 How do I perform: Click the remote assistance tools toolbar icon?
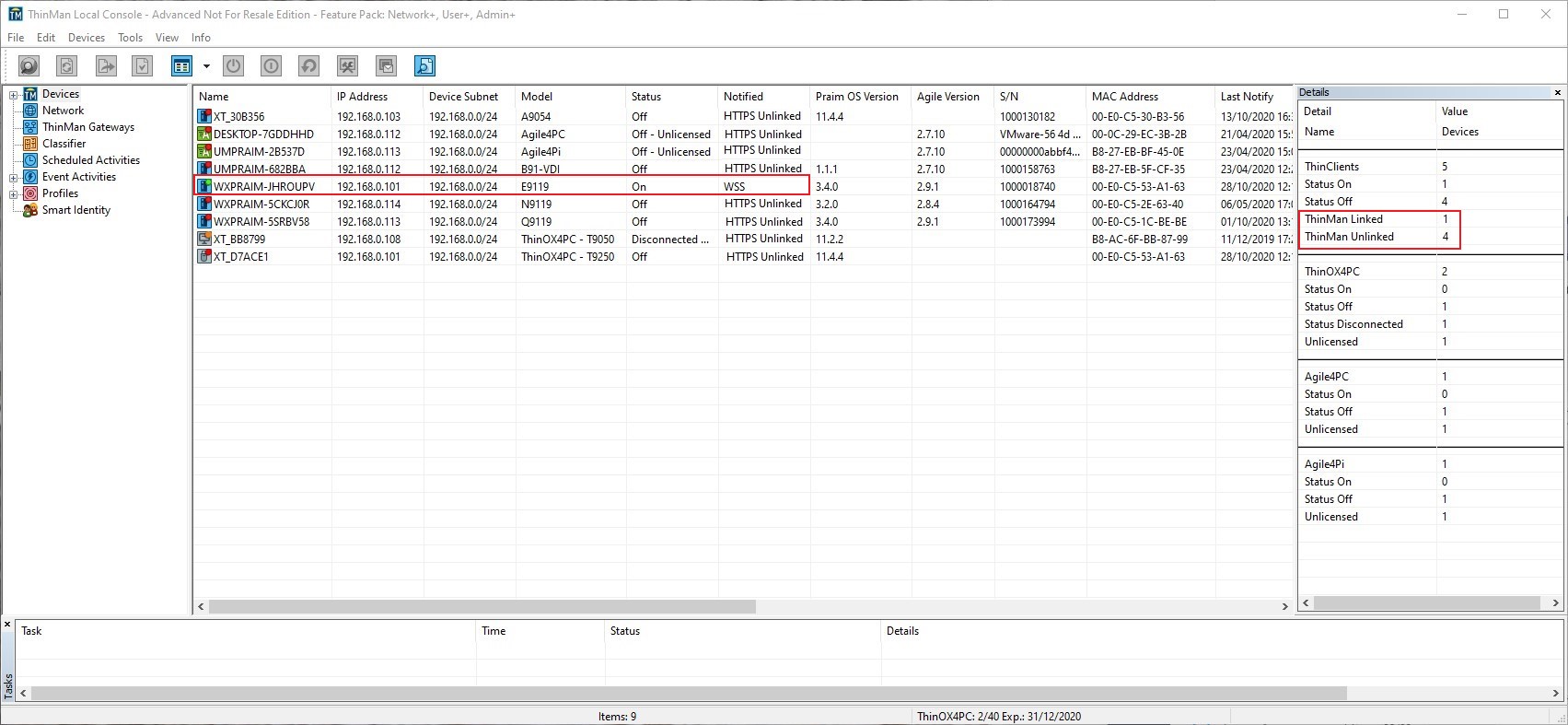(x=347, y=65)
